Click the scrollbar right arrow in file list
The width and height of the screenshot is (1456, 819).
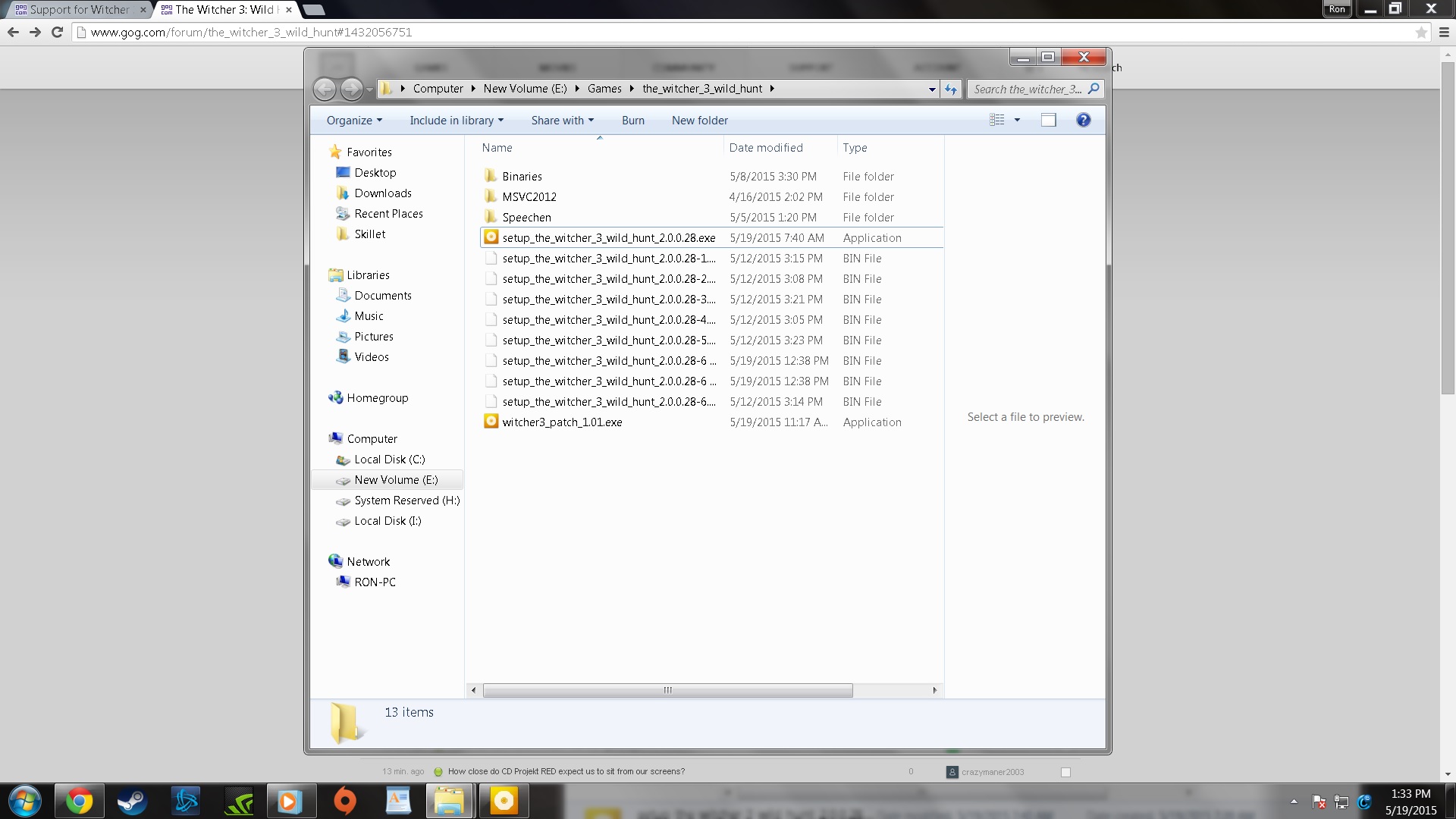point(934,690)
